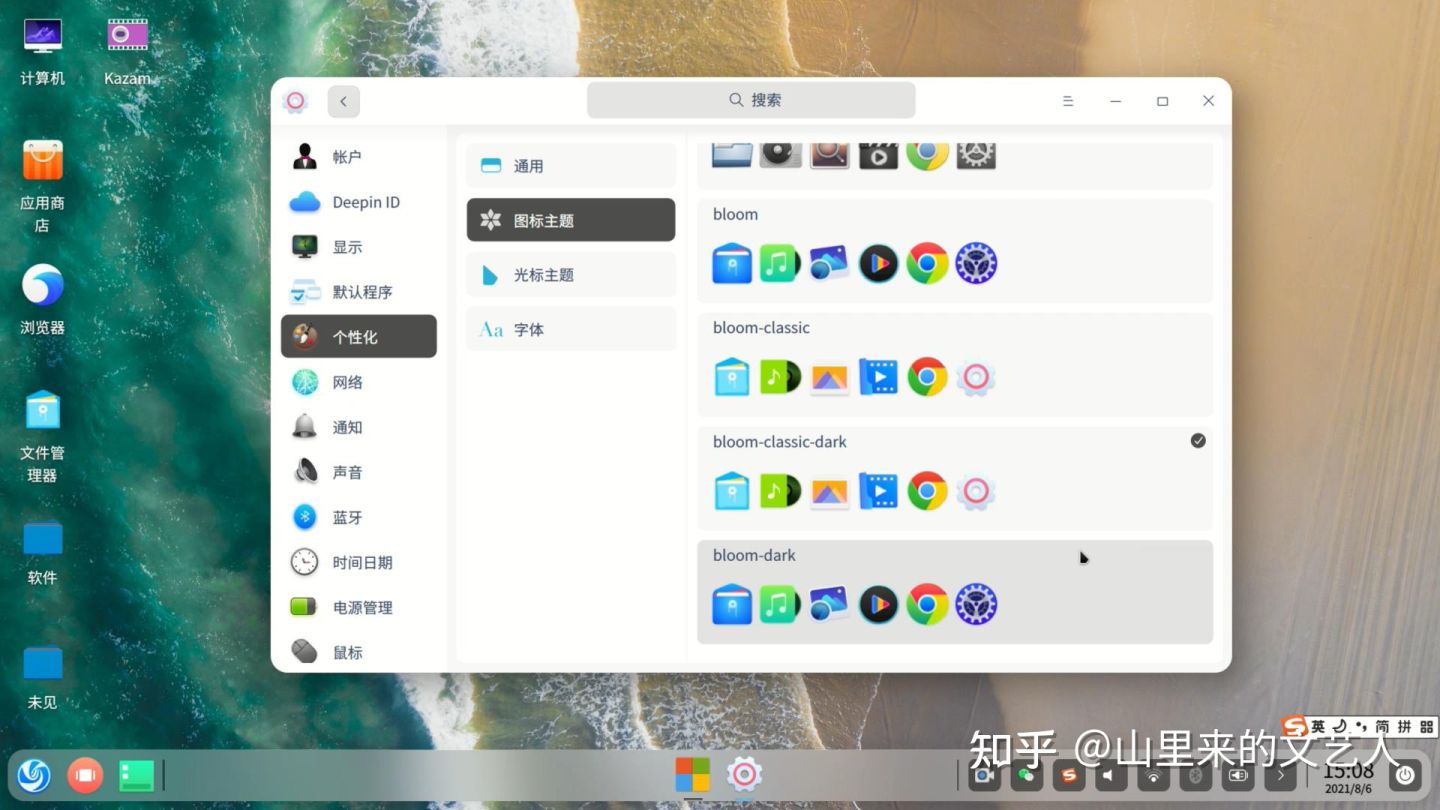Open the 计算机 desktop icon

pyautogui.click(x=43, y=50)
